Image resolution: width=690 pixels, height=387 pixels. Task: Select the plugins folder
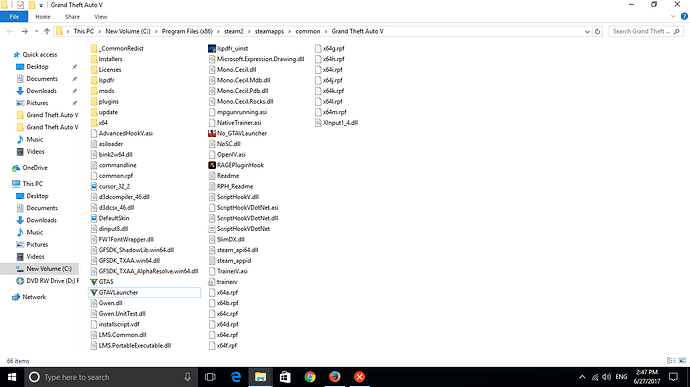104,101
